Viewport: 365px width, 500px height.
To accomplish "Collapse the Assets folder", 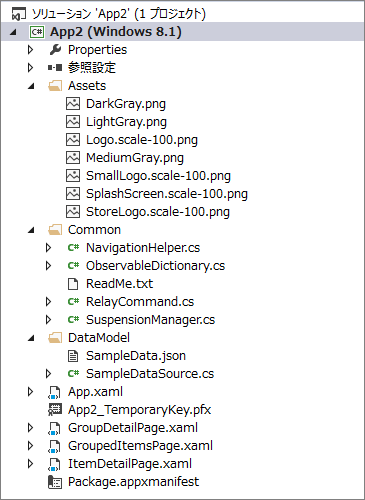I will point(31,86).
